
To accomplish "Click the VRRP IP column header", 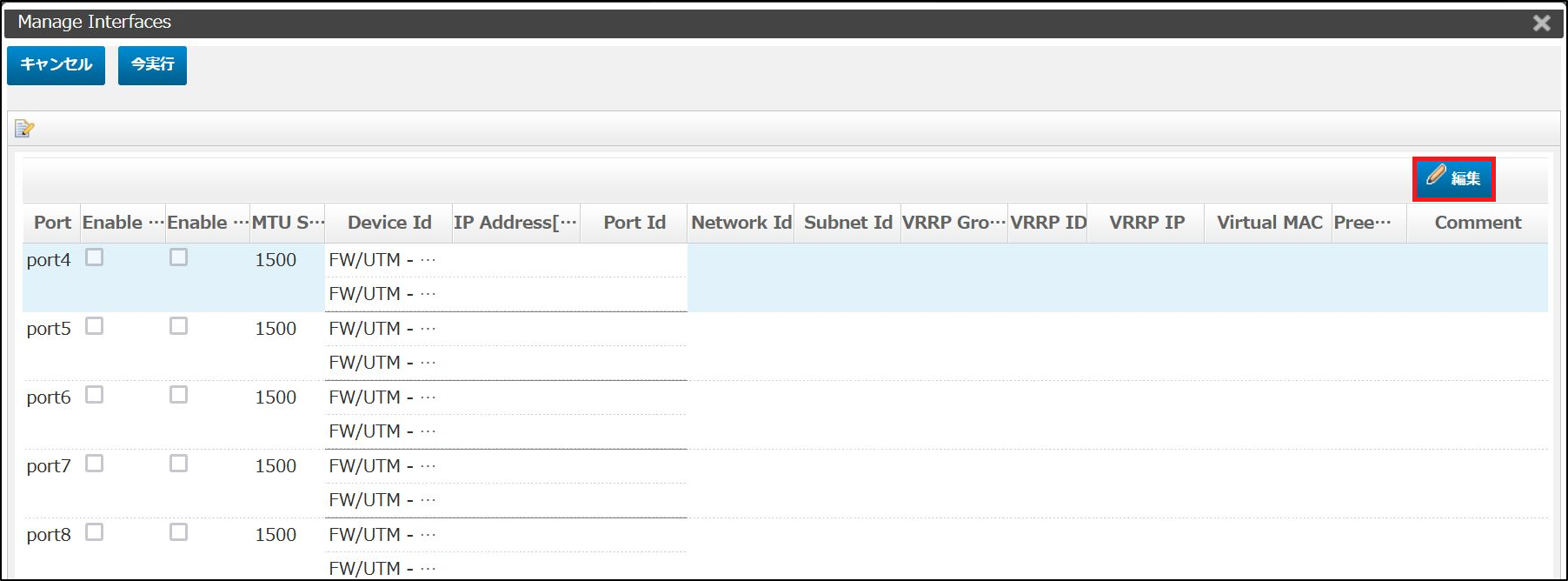I will pyautogui.click(x=1146, y=223).
